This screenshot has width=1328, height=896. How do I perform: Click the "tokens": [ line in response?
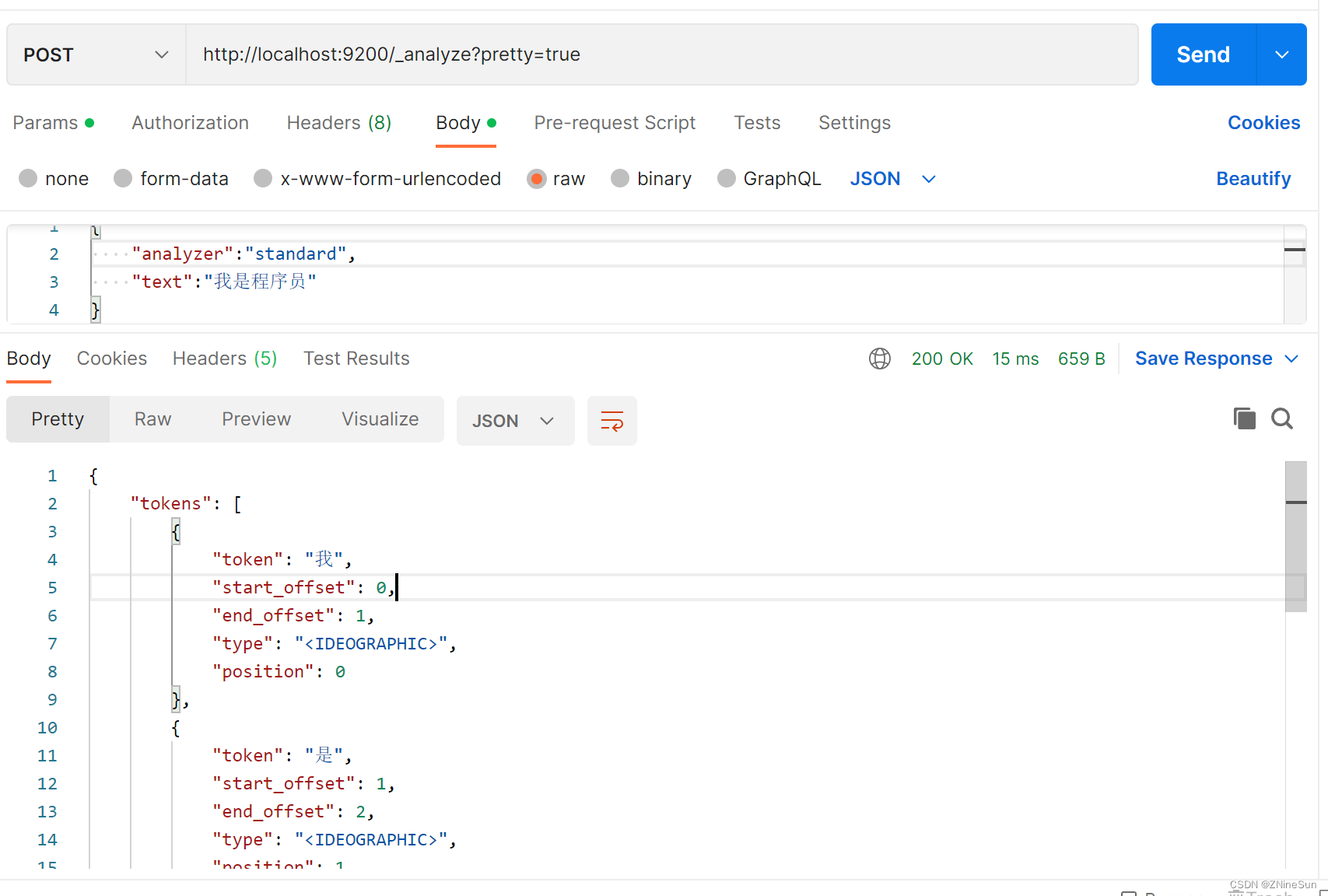tap(186, 503)
